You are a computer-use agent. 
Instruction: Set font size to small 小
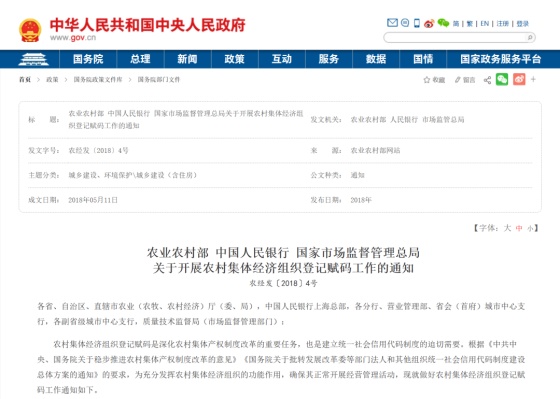(x=530, y=228)
